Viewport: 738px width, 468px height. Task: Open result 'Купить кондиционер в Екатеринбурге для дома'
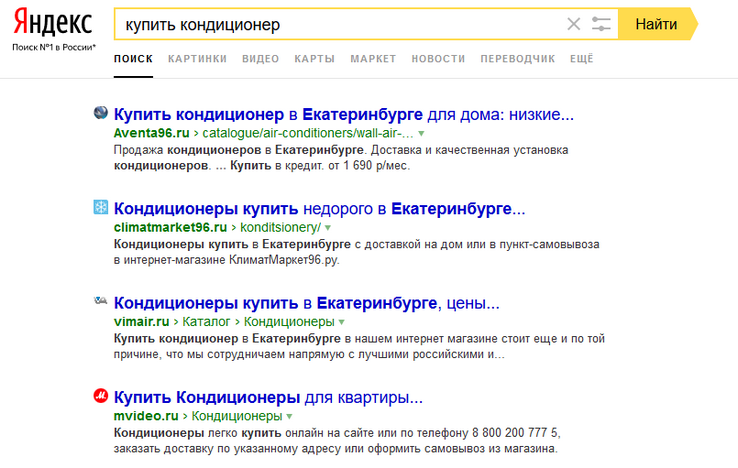pyautogui.click(x=344, y=114)
